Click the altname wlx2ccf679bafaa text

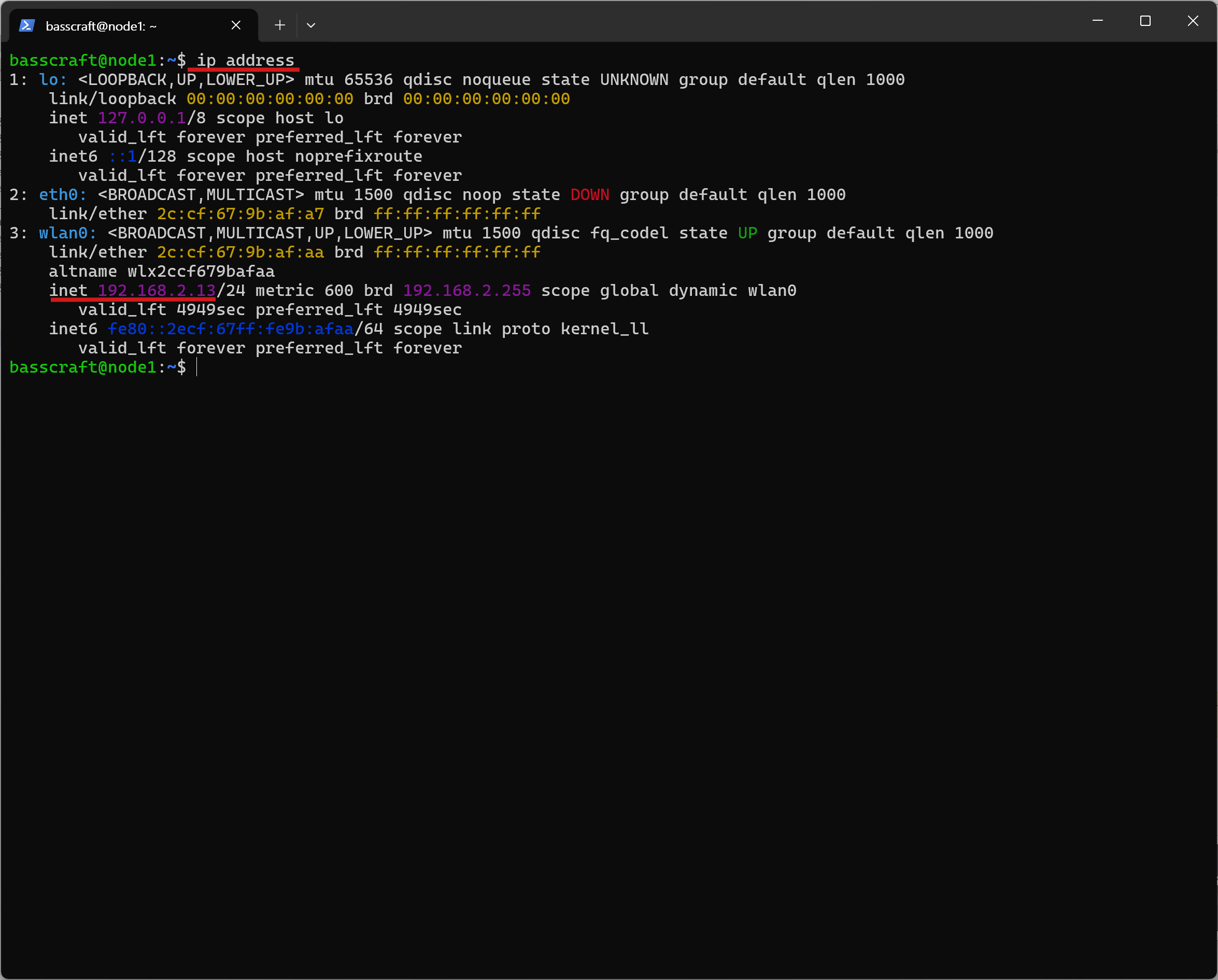(162, 271)
